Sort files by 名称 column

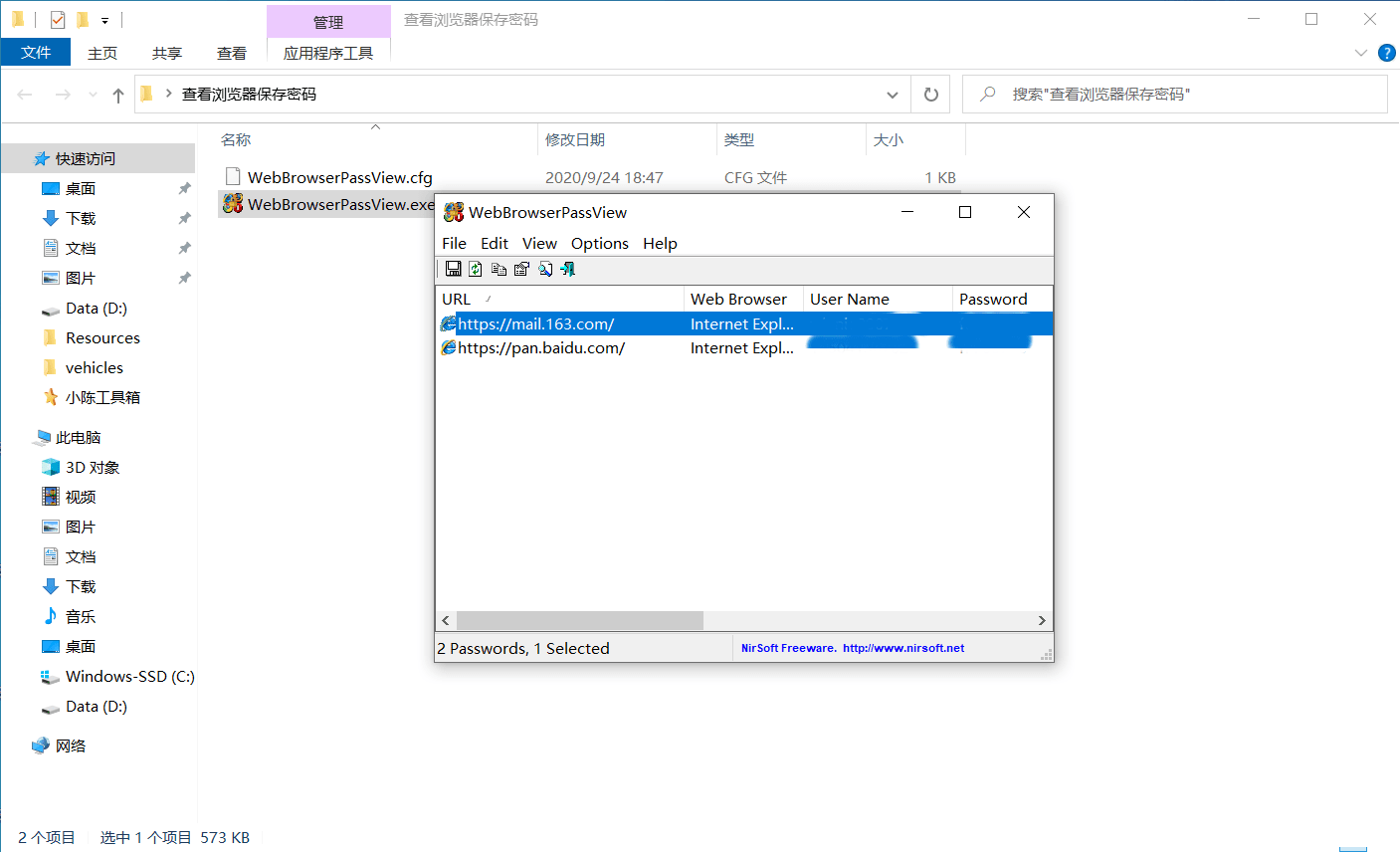376,139
